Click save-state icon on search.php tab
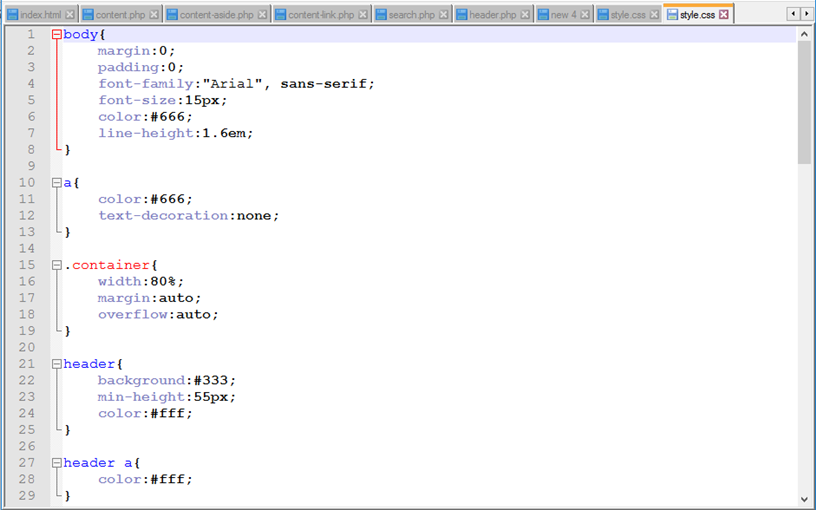This screenshot has width=816, height=510. click(381, 15)
